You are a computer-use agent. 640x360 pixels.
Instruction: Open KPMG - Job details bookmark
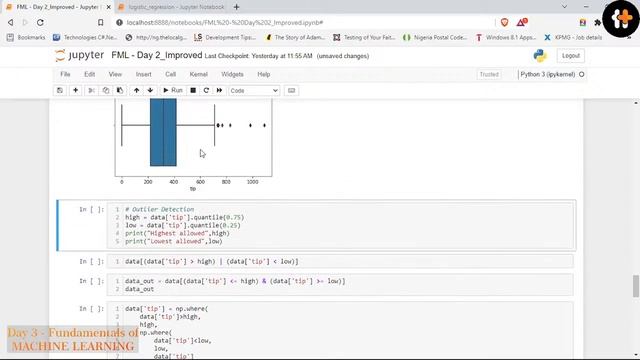(x=573, y=37)
